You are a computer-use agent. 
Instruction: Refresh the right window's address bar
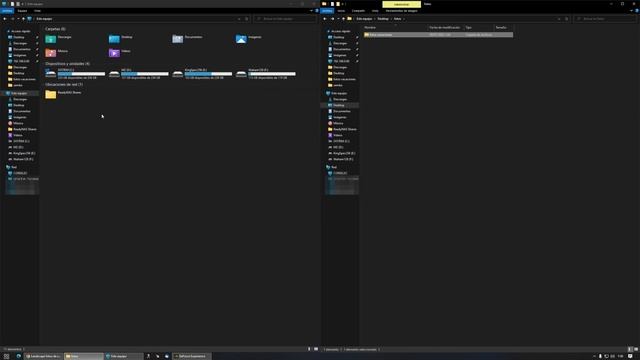coord(567,19)
